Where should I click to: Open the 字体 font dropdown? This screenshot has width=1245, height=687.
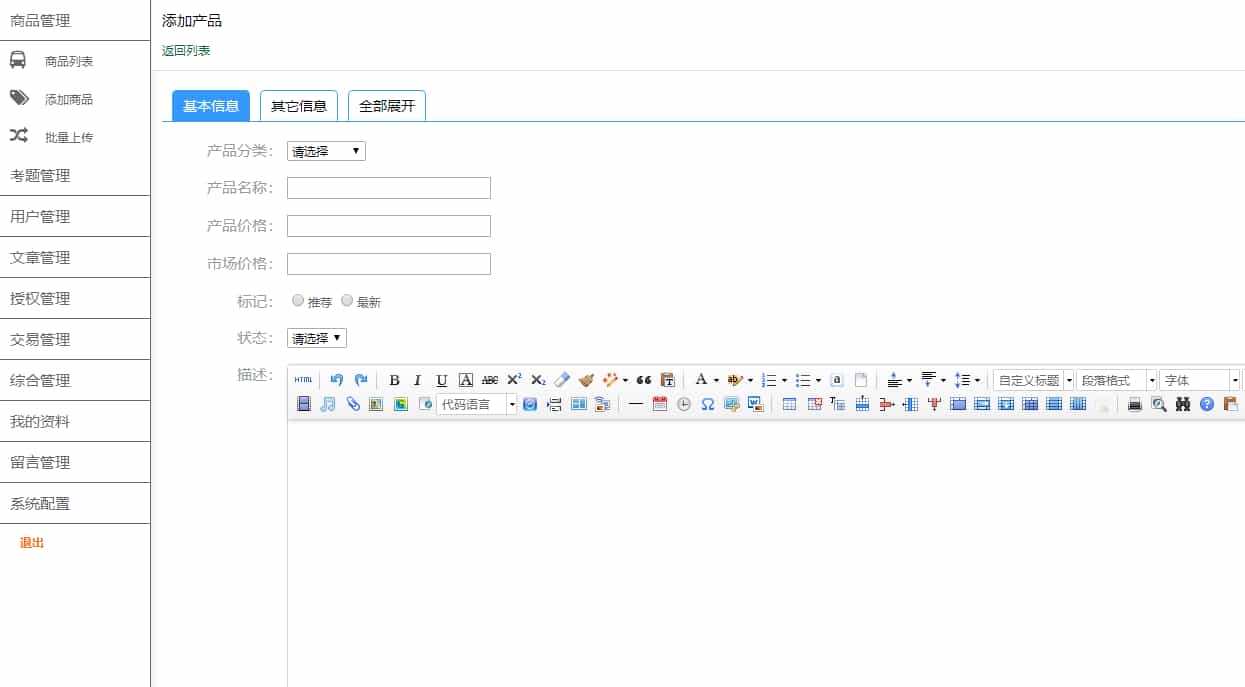pyautogui.click(x=1199, y=380)
